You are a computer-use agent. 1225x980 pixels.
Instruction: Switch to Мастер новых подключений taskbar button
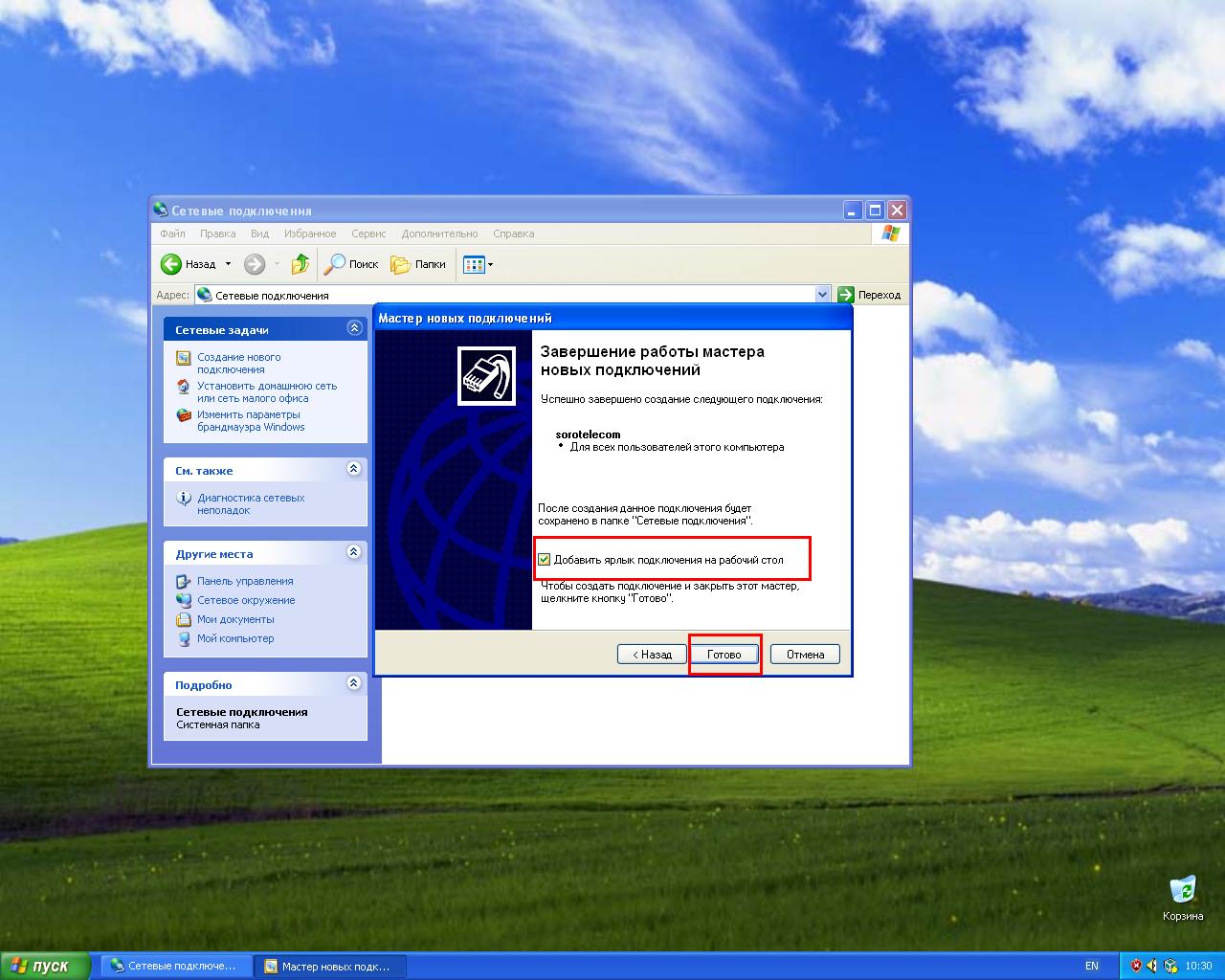[x=331, y=966]
